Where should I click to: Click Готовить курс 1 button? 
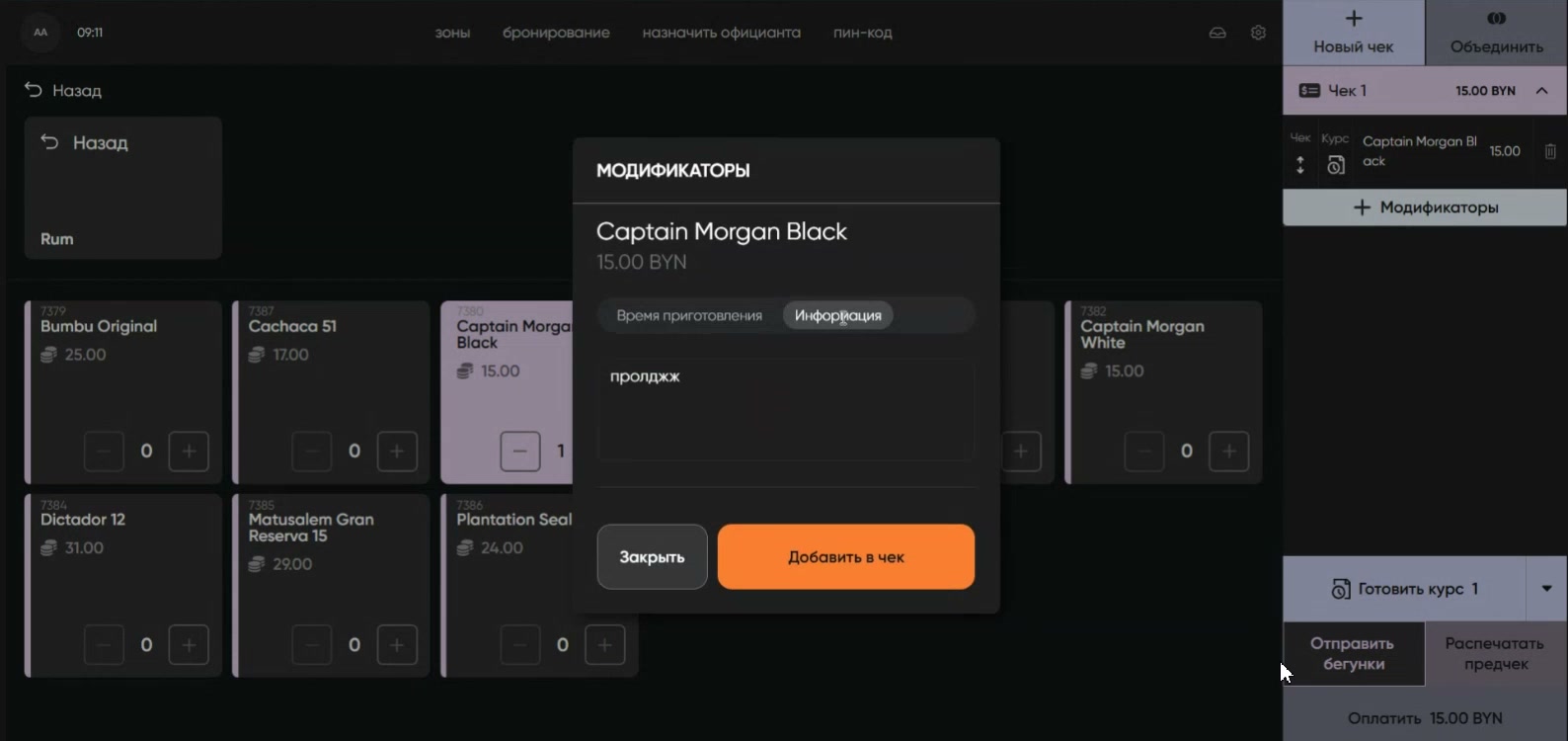tap(1404, 589)
